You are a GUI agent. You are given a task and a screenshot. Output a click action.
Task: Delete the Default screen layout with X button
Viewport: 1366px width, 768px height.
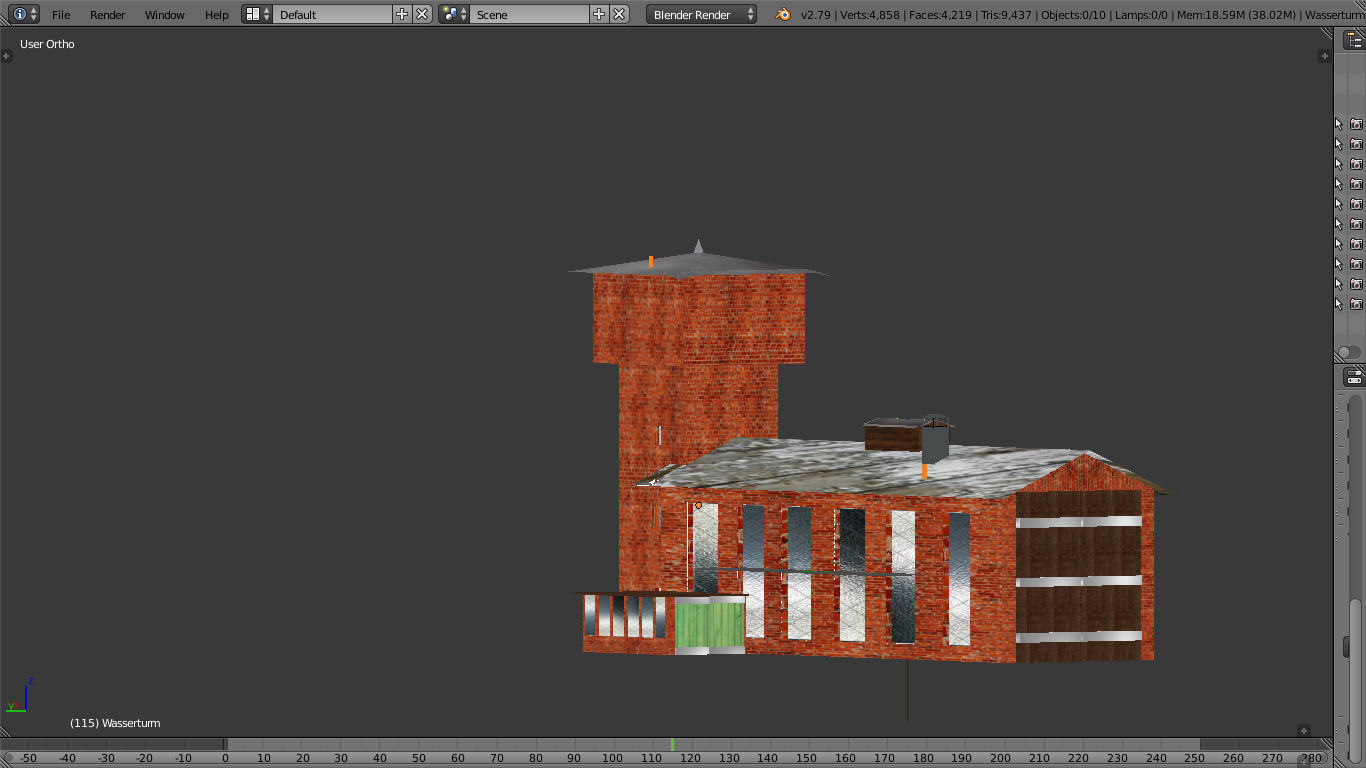click(x=422, y=14)
